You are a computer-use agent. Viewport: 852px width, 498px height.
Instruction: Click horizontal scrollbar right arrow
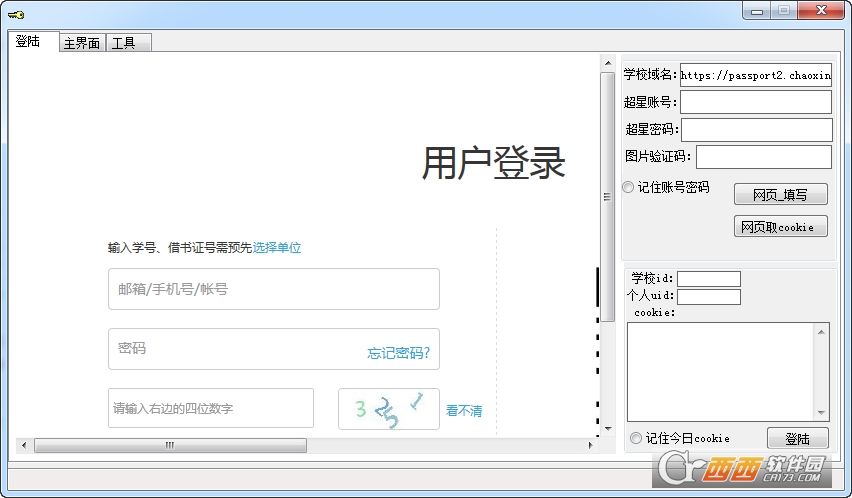[590, 445]
